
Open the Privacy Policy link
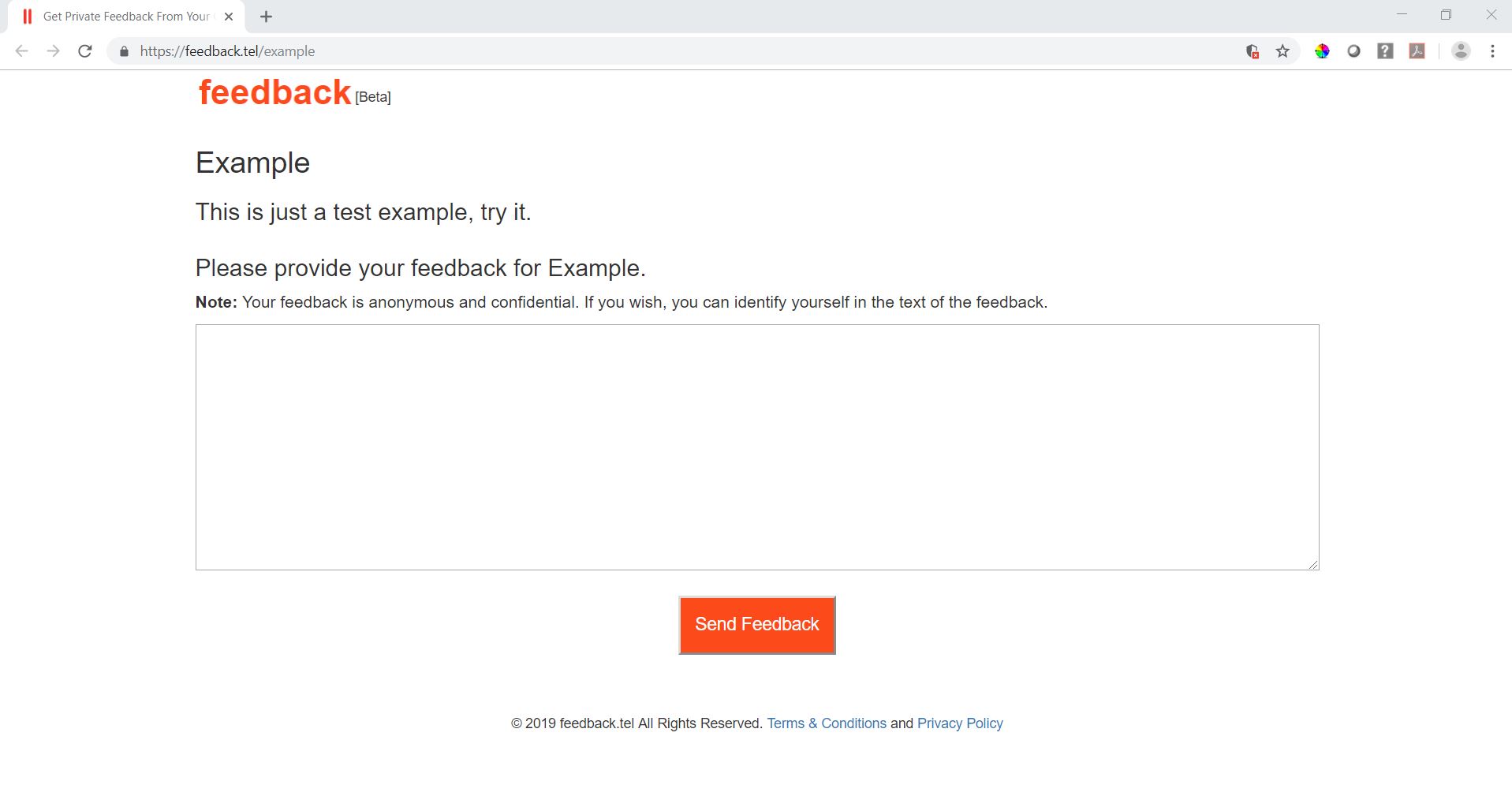(960, 723)
